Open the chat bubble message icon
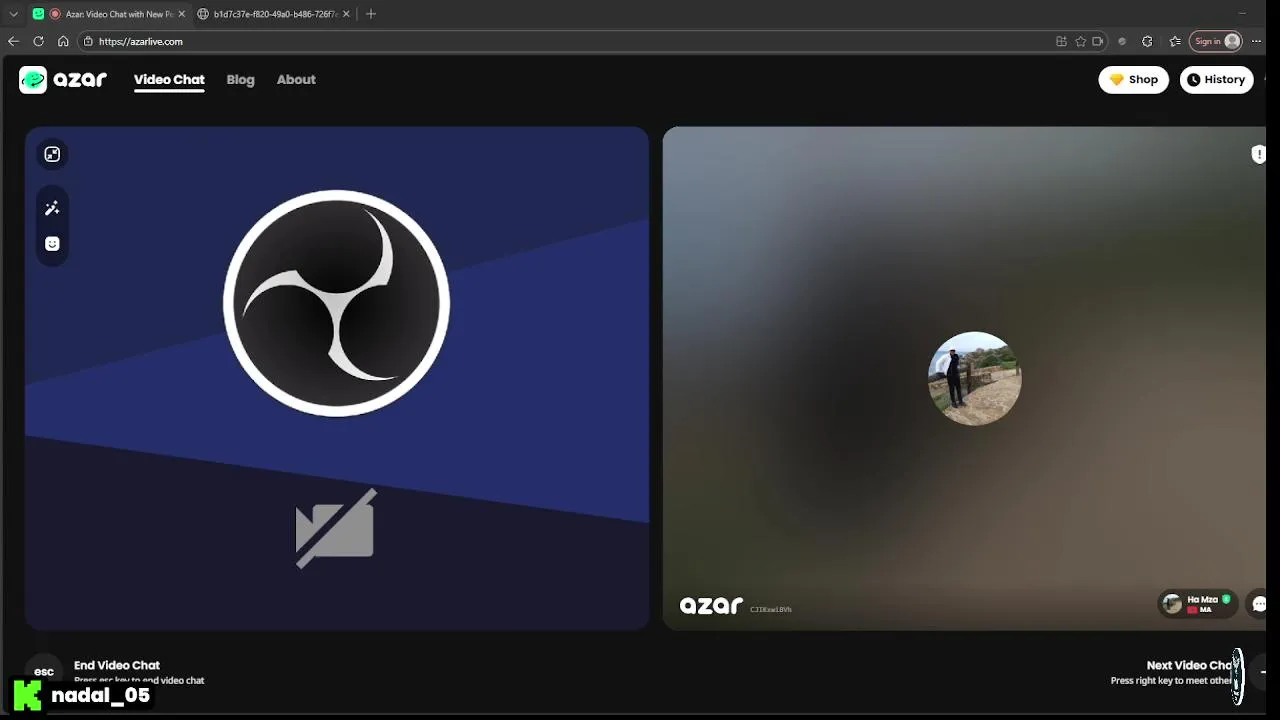 [x=1259, y=604]
